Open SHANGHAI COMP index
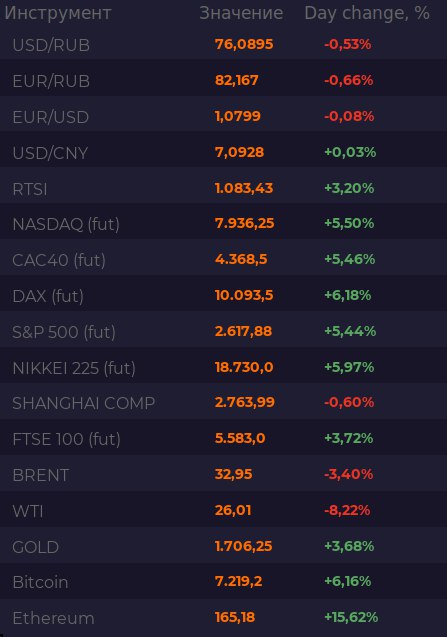447x637 pixels. (x=224, y=403)
